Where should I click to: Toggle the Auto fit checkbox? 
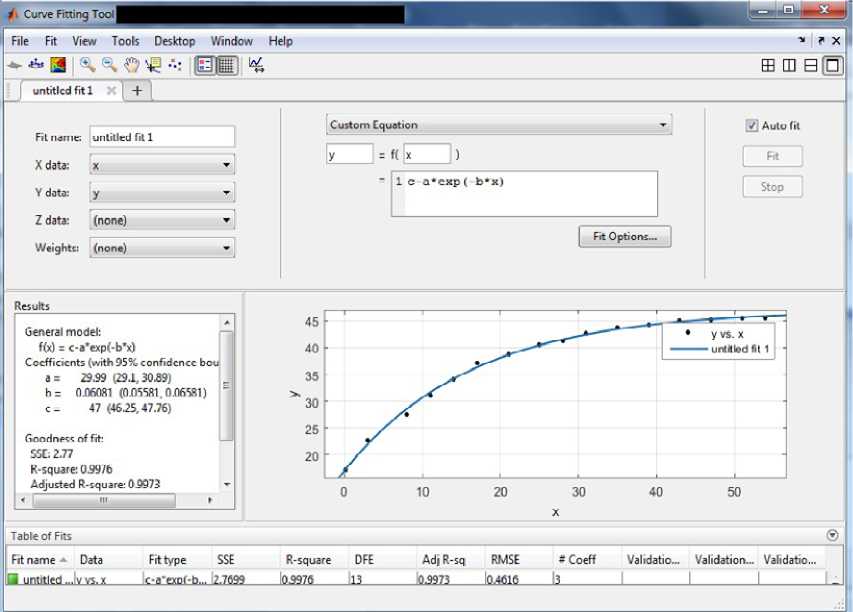(x=752, y=126)
